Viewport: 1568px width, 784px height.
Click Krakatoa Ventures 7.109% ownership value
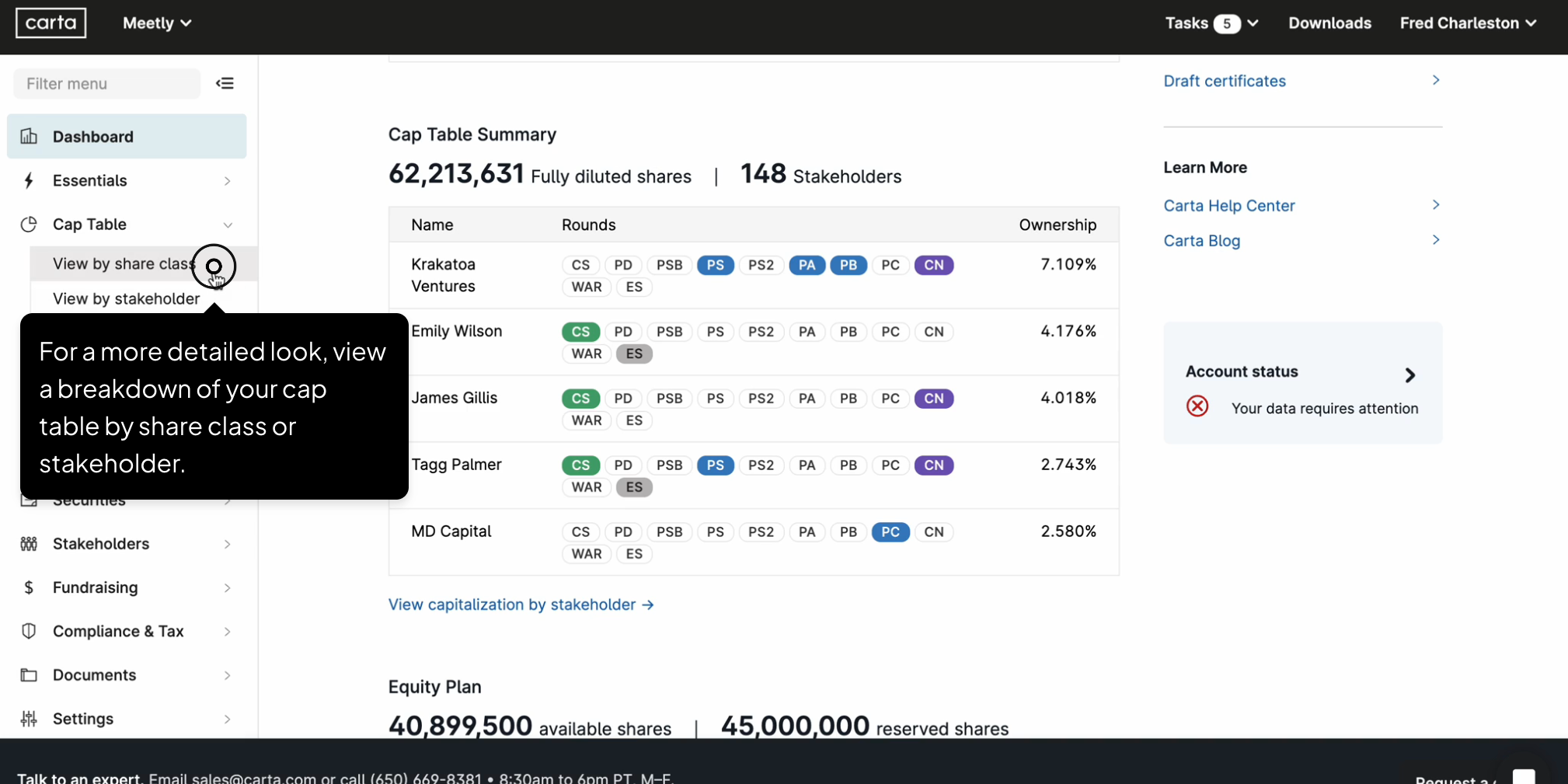coord(1068,264)
